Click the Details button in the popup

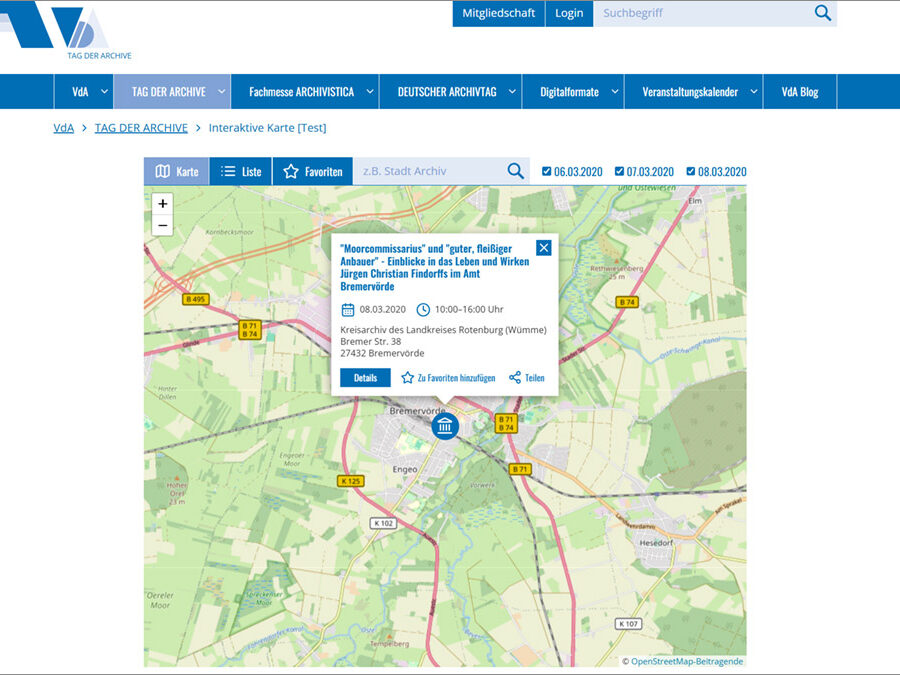coord(365,378)
